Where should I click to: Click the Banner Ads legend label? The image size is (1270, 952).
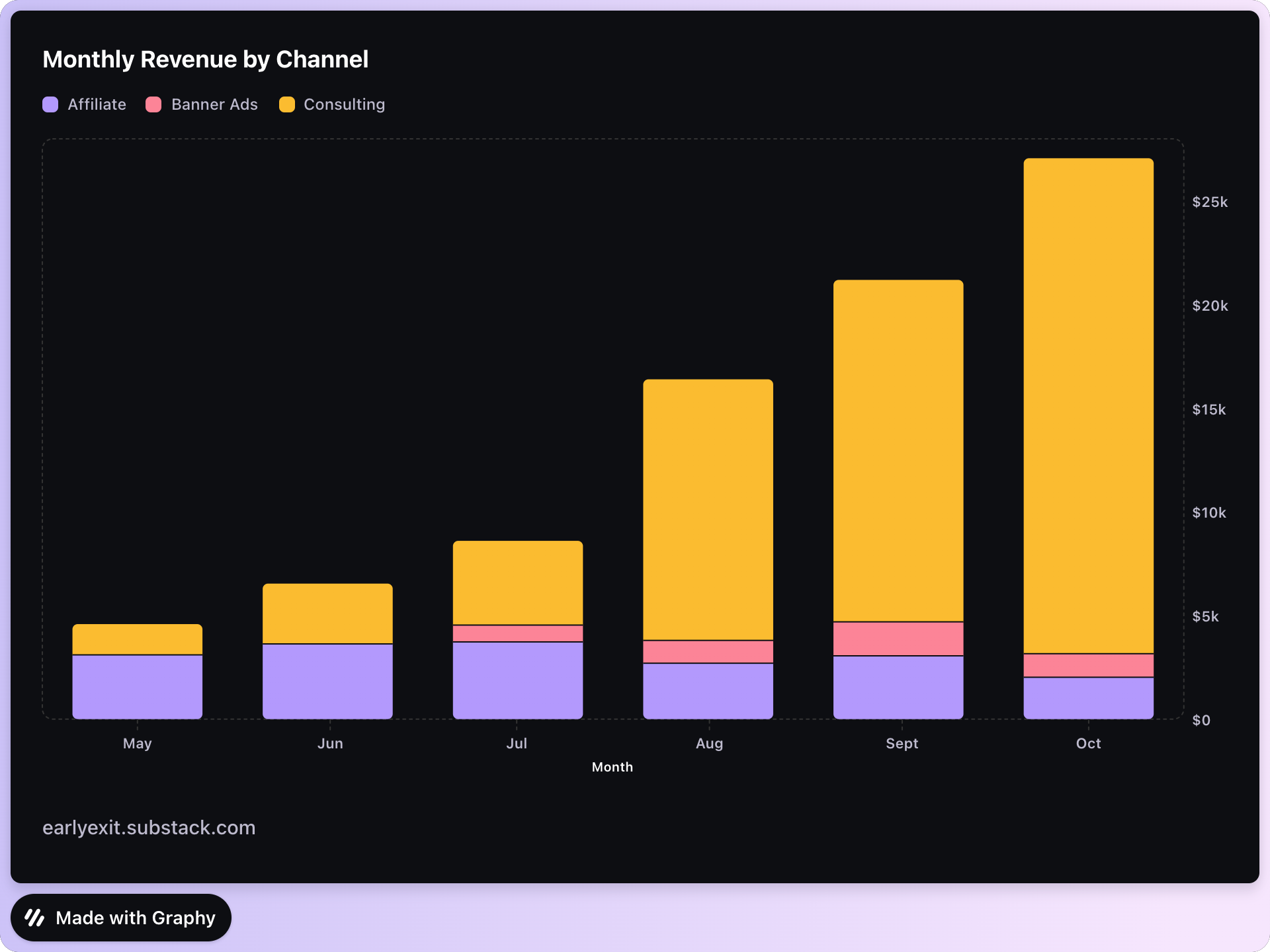pyautogui.click(x=214, y=104)
